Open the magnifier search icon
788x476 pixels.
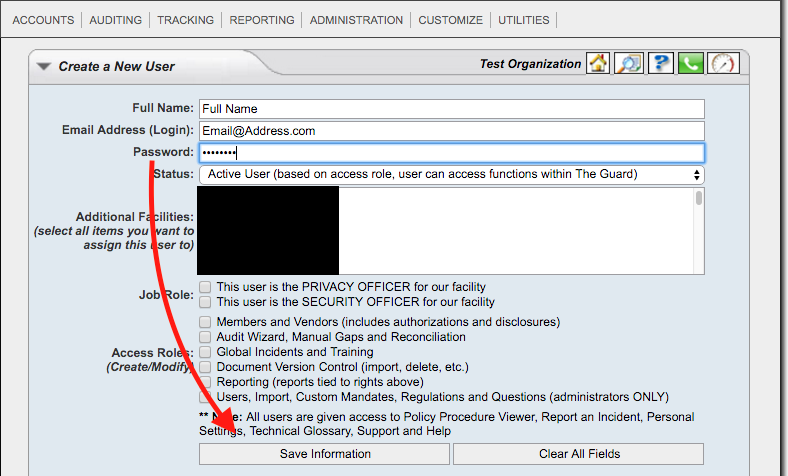pos(629,64)
